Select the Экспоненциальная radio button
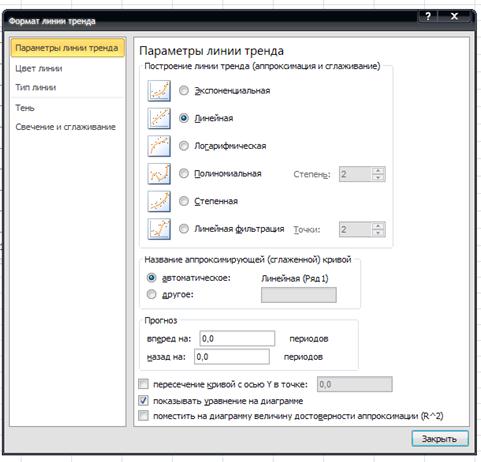481x462 pixels. (x=184, y=90)
